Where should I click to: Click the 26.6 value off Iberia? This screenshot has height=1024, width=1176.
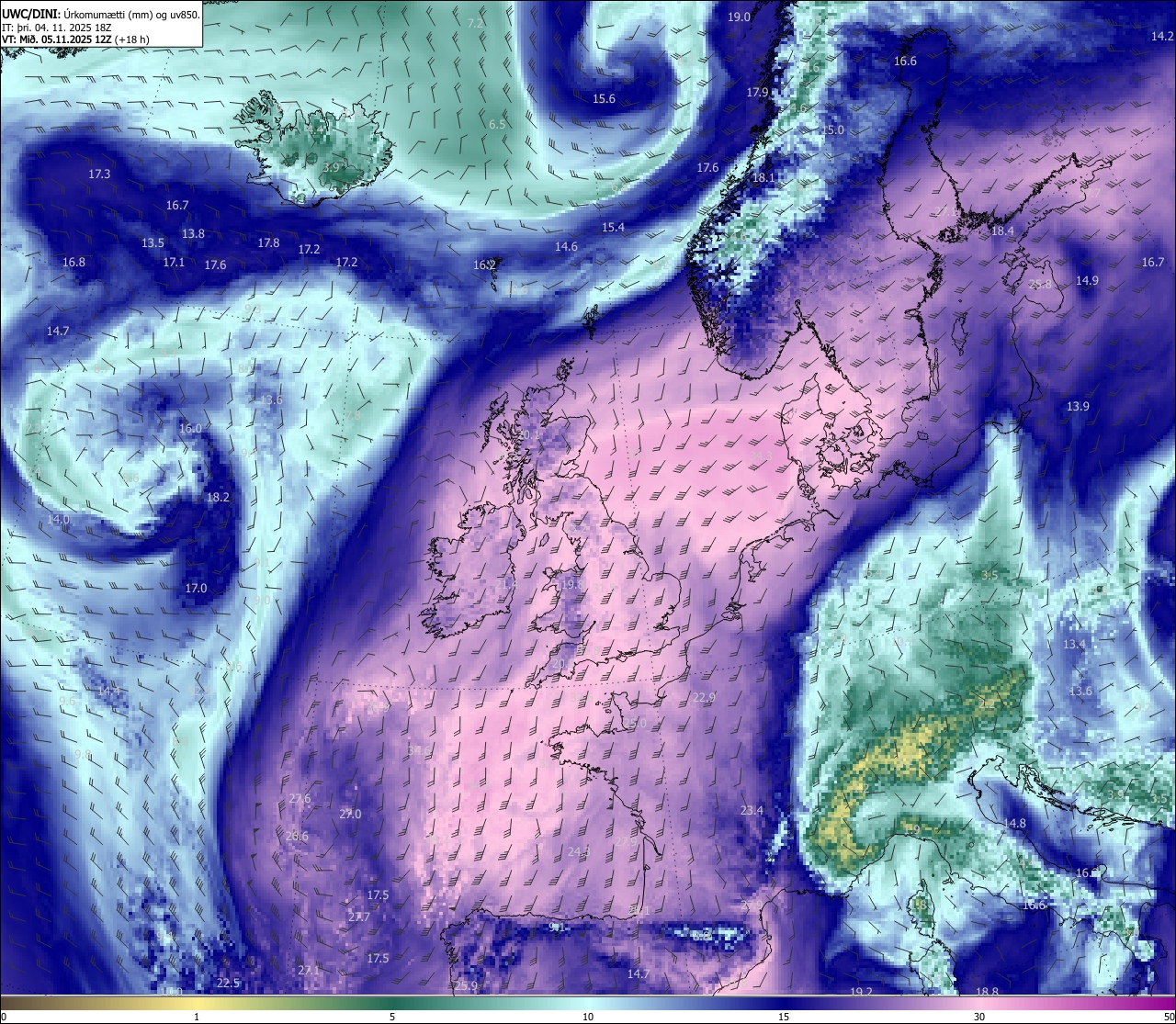(297, 837)
